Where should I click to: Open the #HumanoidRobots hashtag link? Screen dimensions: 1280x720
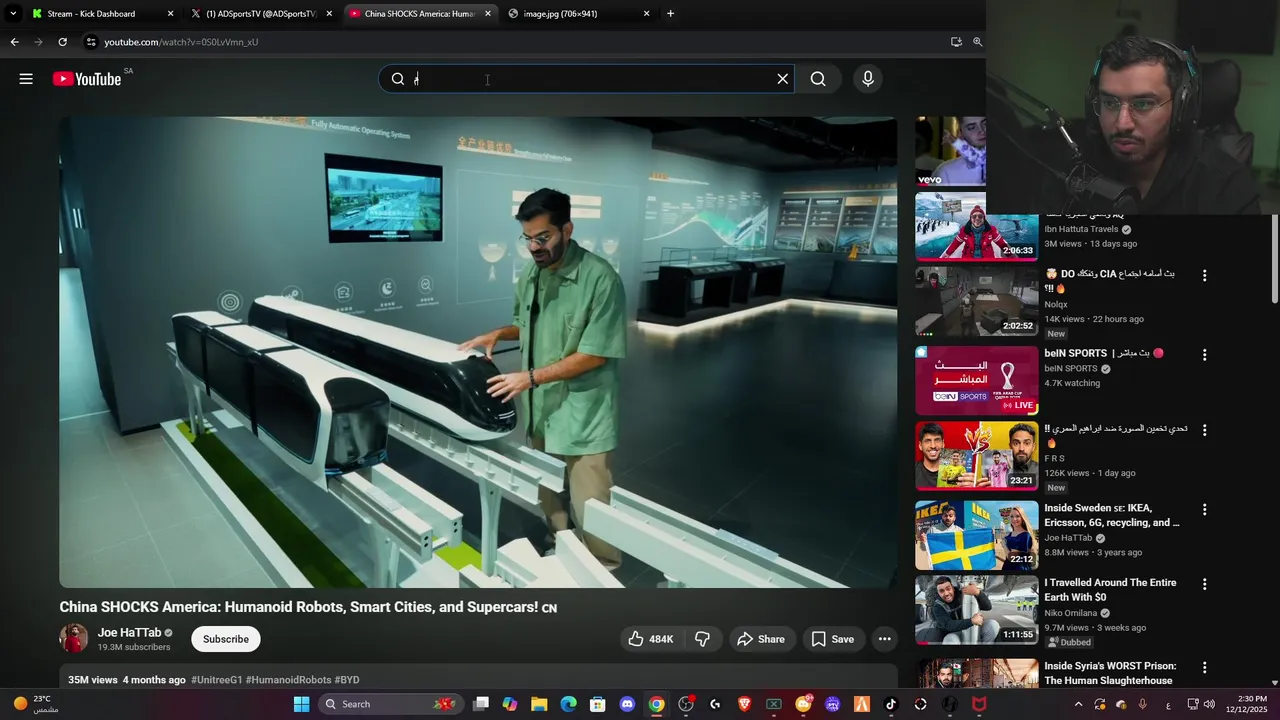click(x=288, y=680)
